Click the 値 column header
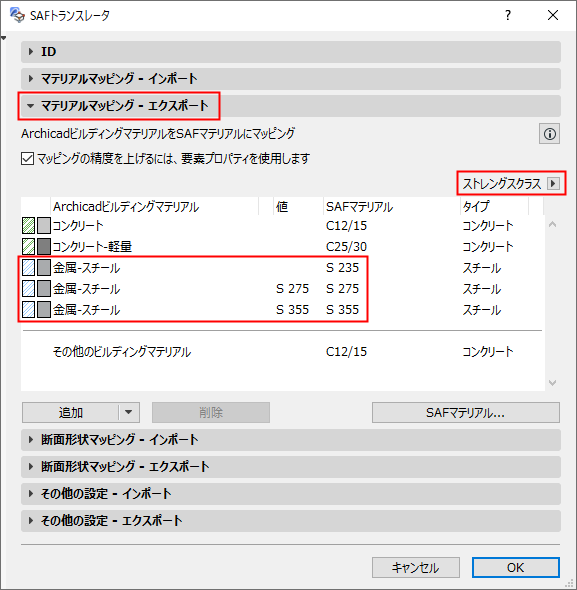This screenshot has height=590, width=577. [x=298, y=207]
